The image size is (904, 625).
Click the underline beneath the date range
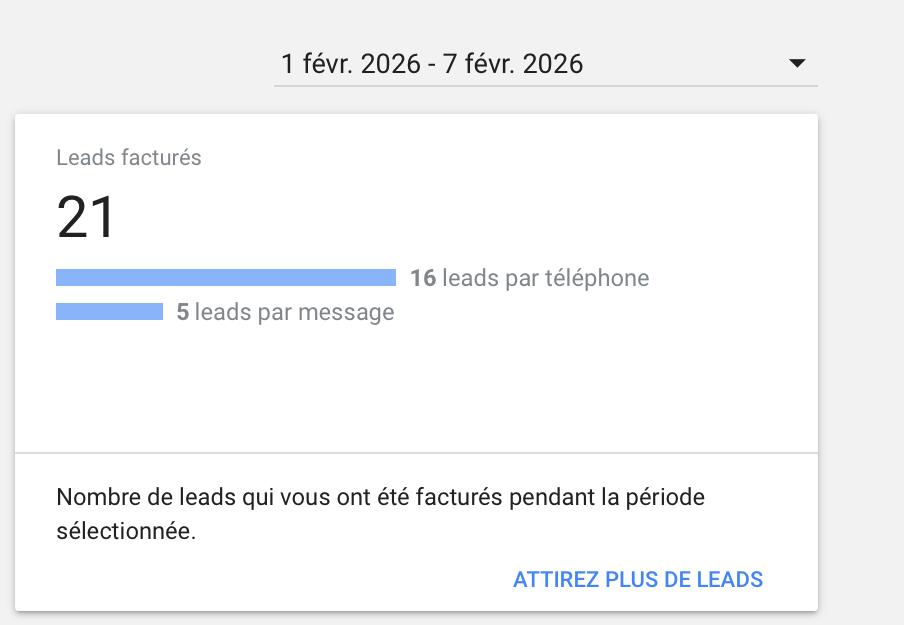click(x=545, y=86)
